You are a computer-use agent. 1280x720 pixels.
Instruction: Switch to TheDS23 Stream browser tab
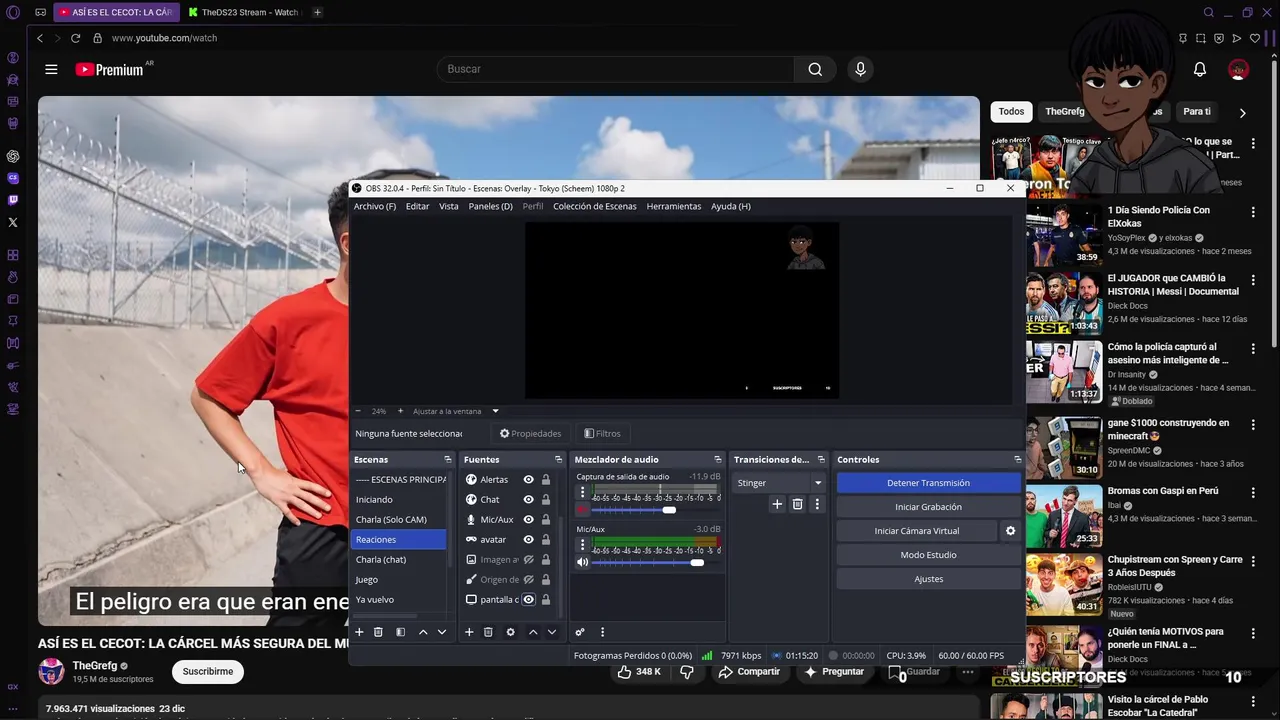coord(245,12)
